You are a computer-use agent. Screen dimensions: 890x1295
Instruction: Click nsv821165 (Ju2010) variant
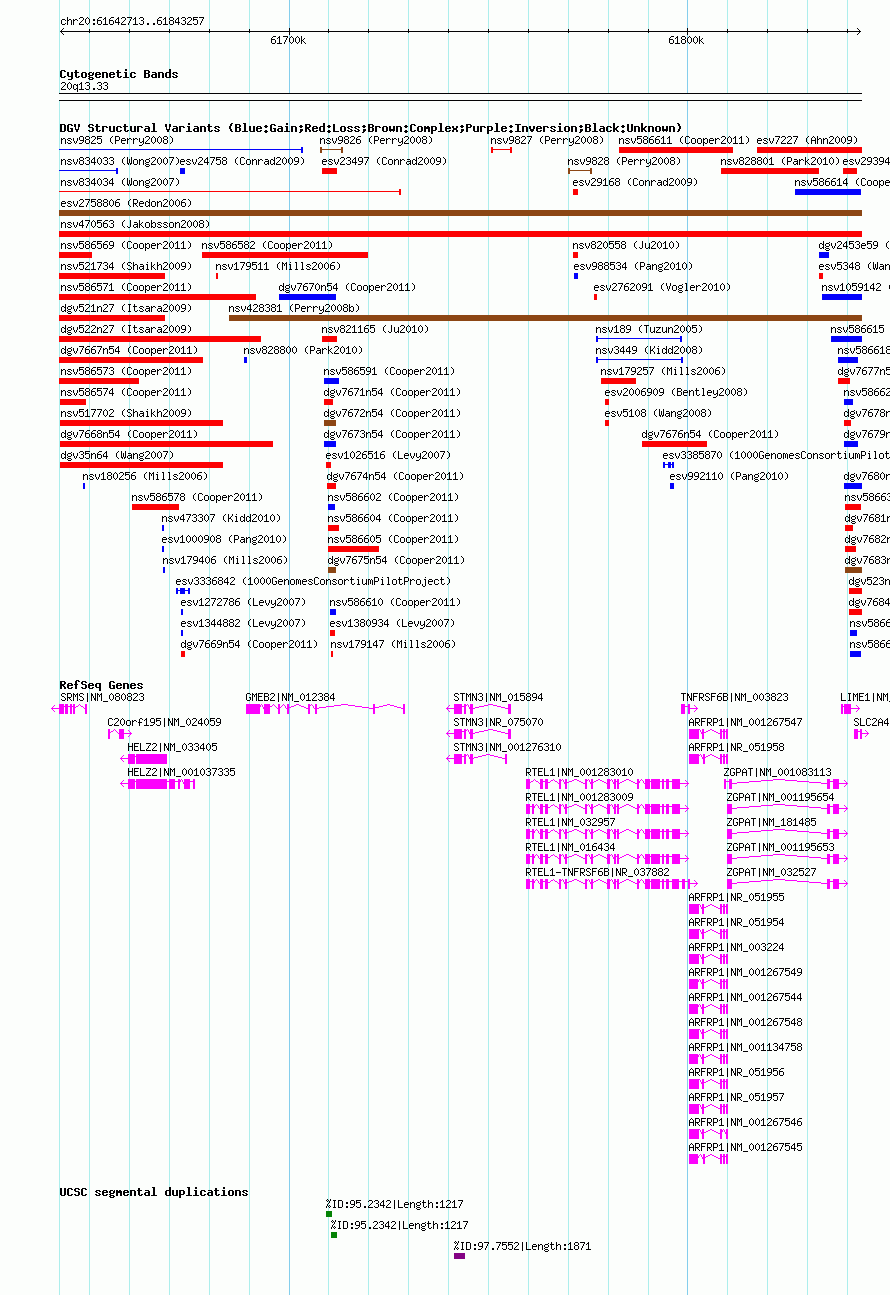329,339
